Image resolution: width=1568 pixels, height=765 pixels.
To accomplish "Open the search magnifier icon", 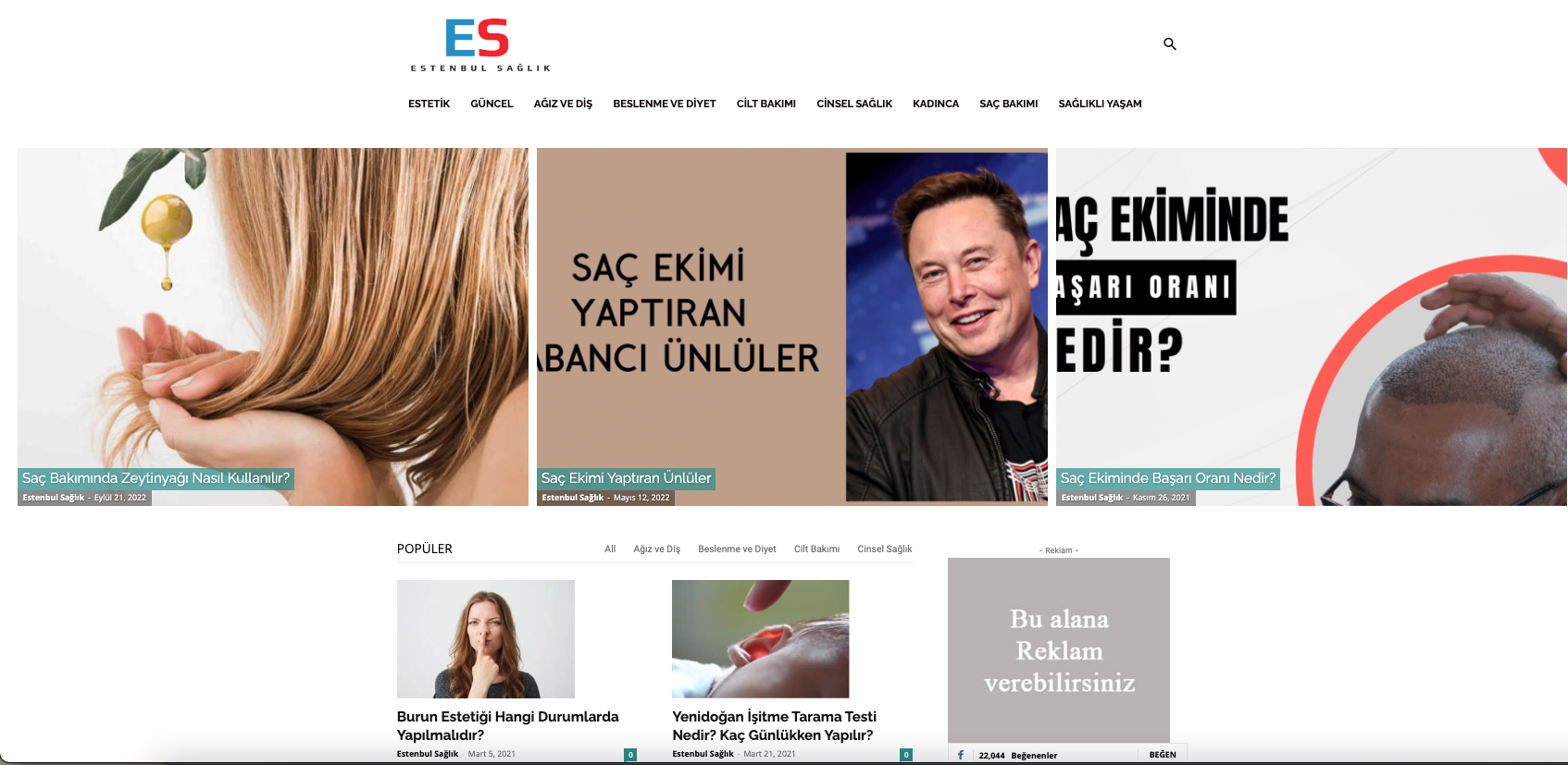I will (x=1170, y=43).
